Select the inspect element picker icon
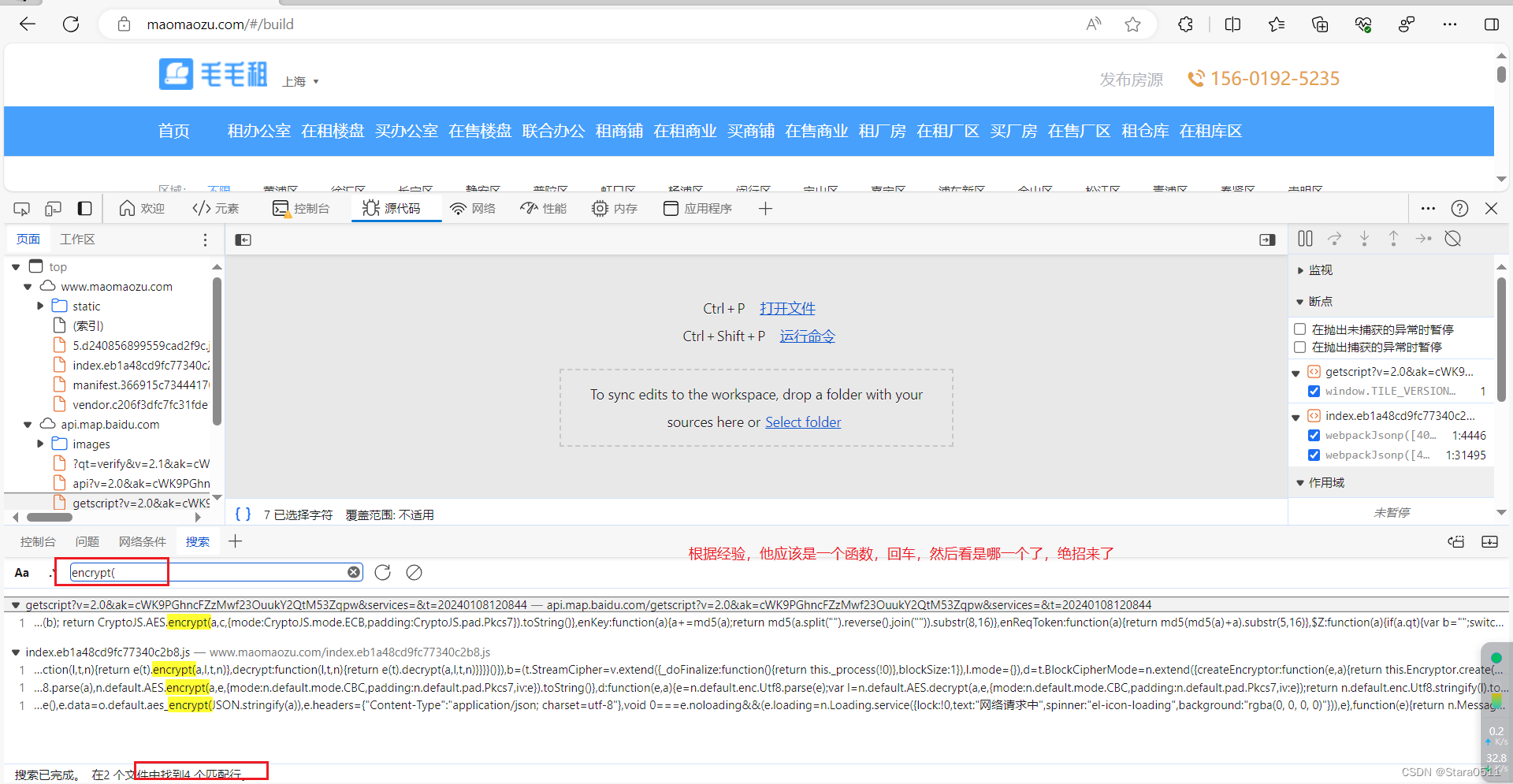1513x784 pixels. pyautogui.click(x=22, y=209)
